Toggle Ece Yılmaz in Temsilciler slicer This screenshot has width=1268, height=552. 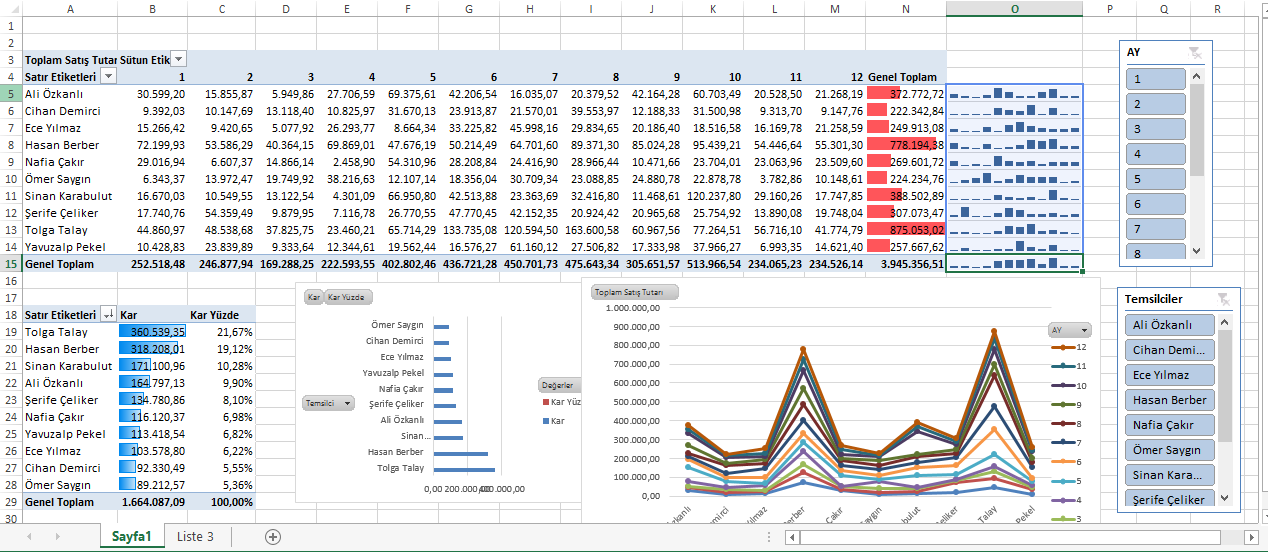point(1169,375)
